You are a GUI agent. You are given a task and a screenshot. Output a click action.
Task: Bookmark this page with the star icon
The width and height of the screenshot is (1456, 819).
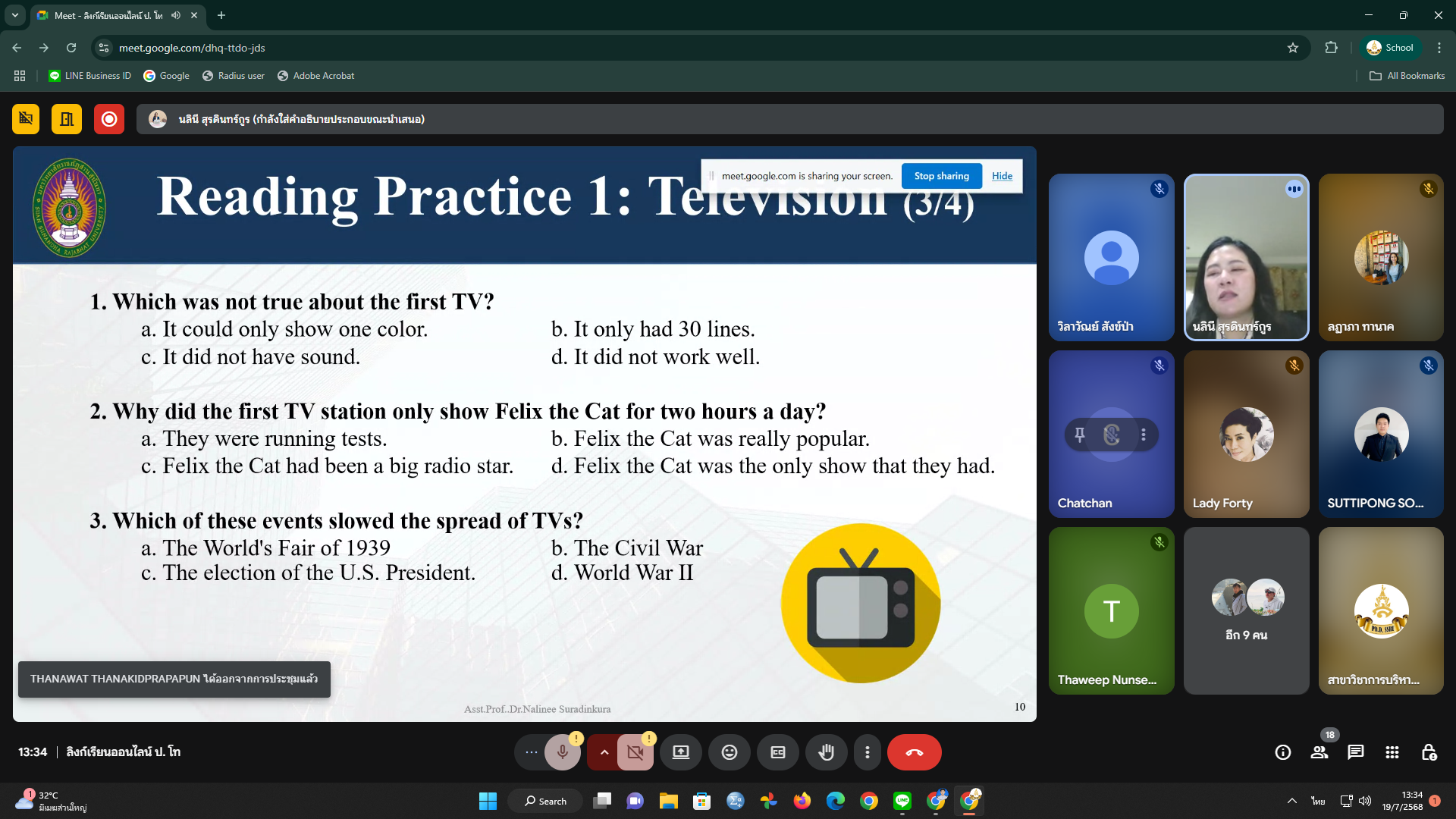point(1293,48)
